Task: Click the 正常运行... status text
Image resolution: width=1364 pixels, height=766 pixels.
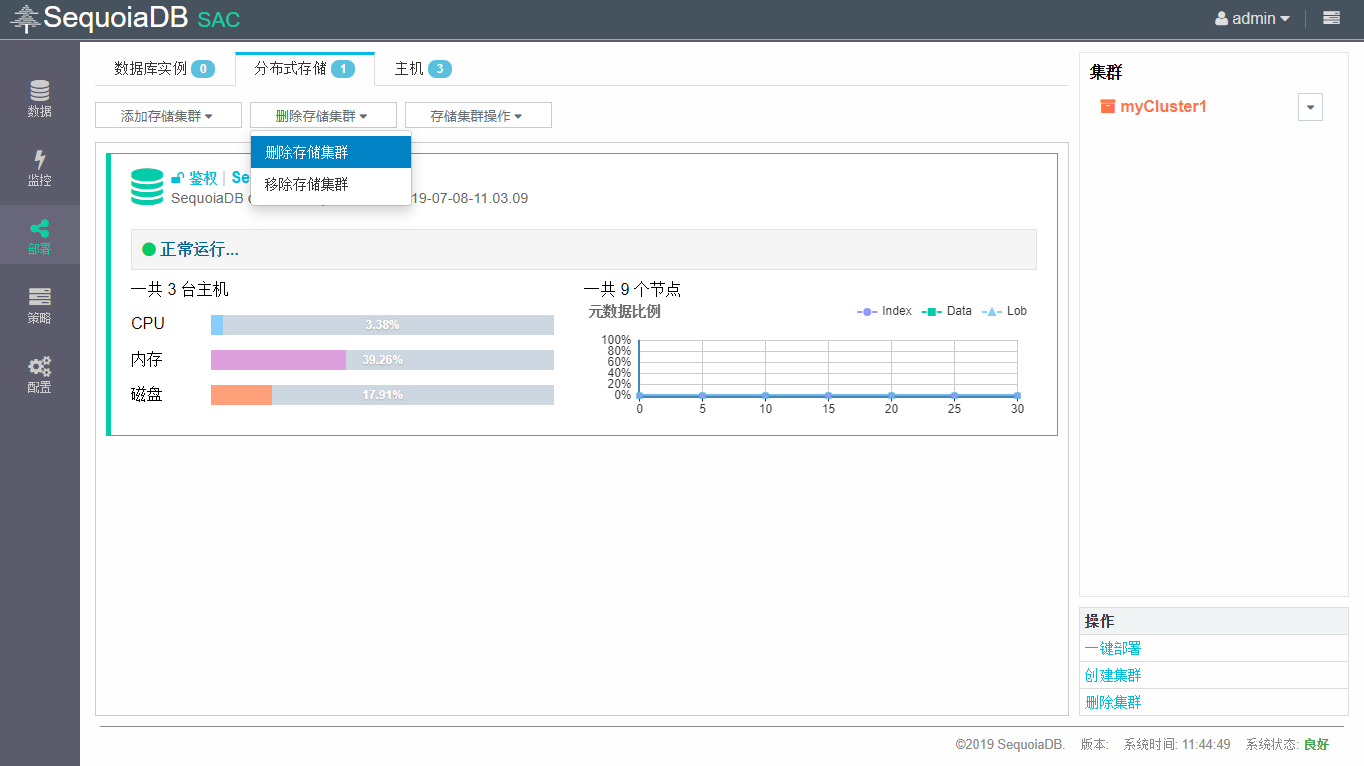Action: 200,249
